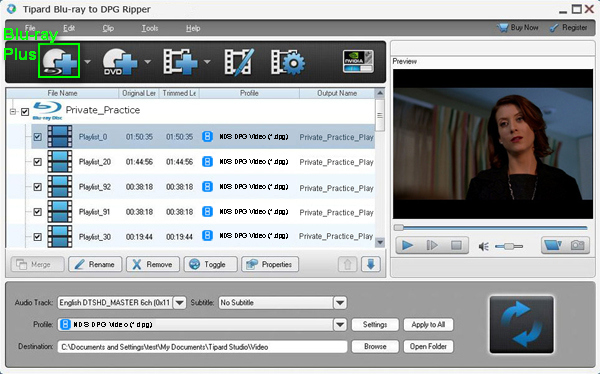Click the File Name column header
Screen dimensions: 600x374
[62, 93]
